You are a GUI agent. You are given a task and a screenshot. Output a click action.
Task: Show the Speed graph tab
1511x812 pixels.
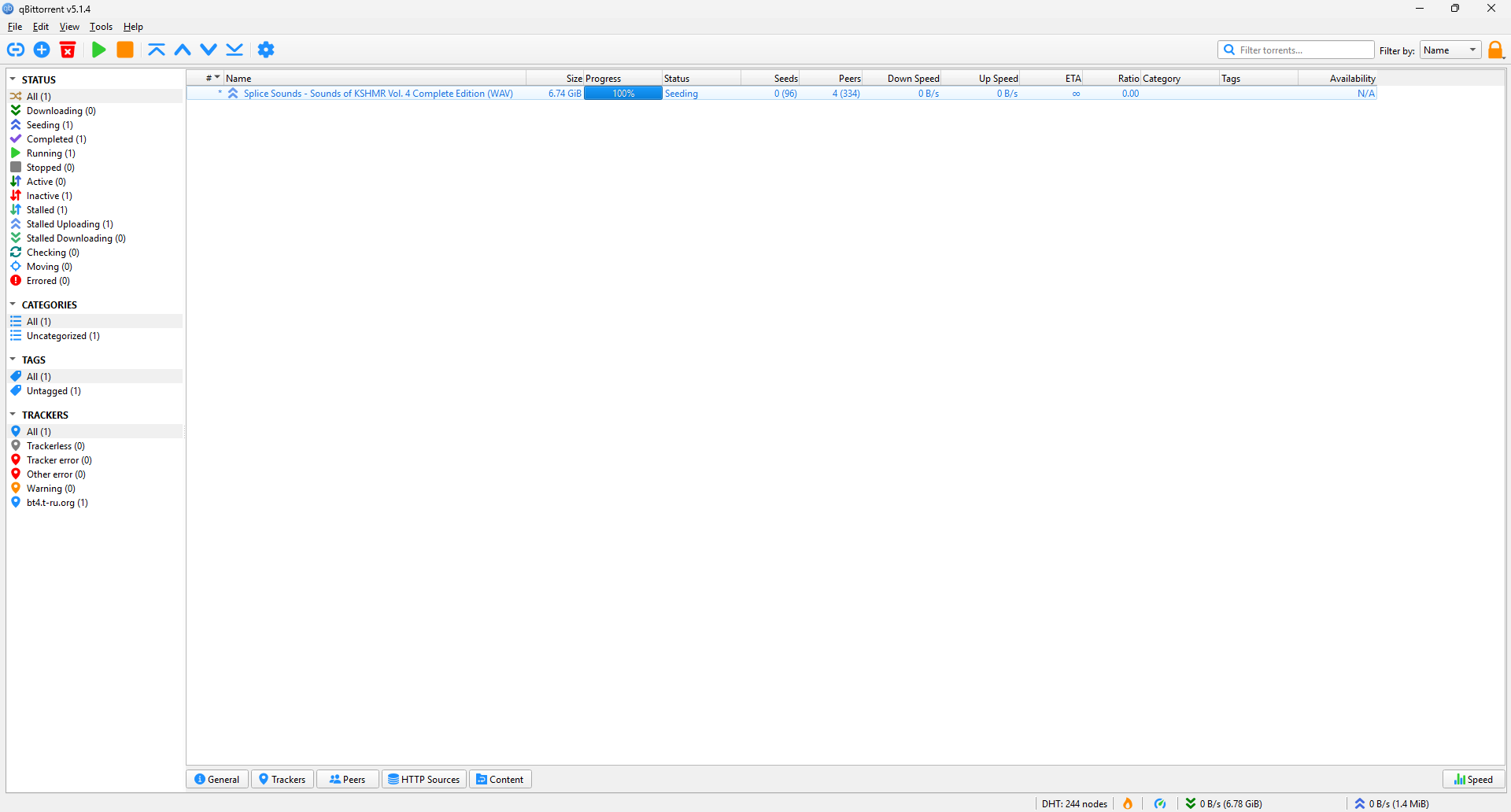click(1474, 779)
